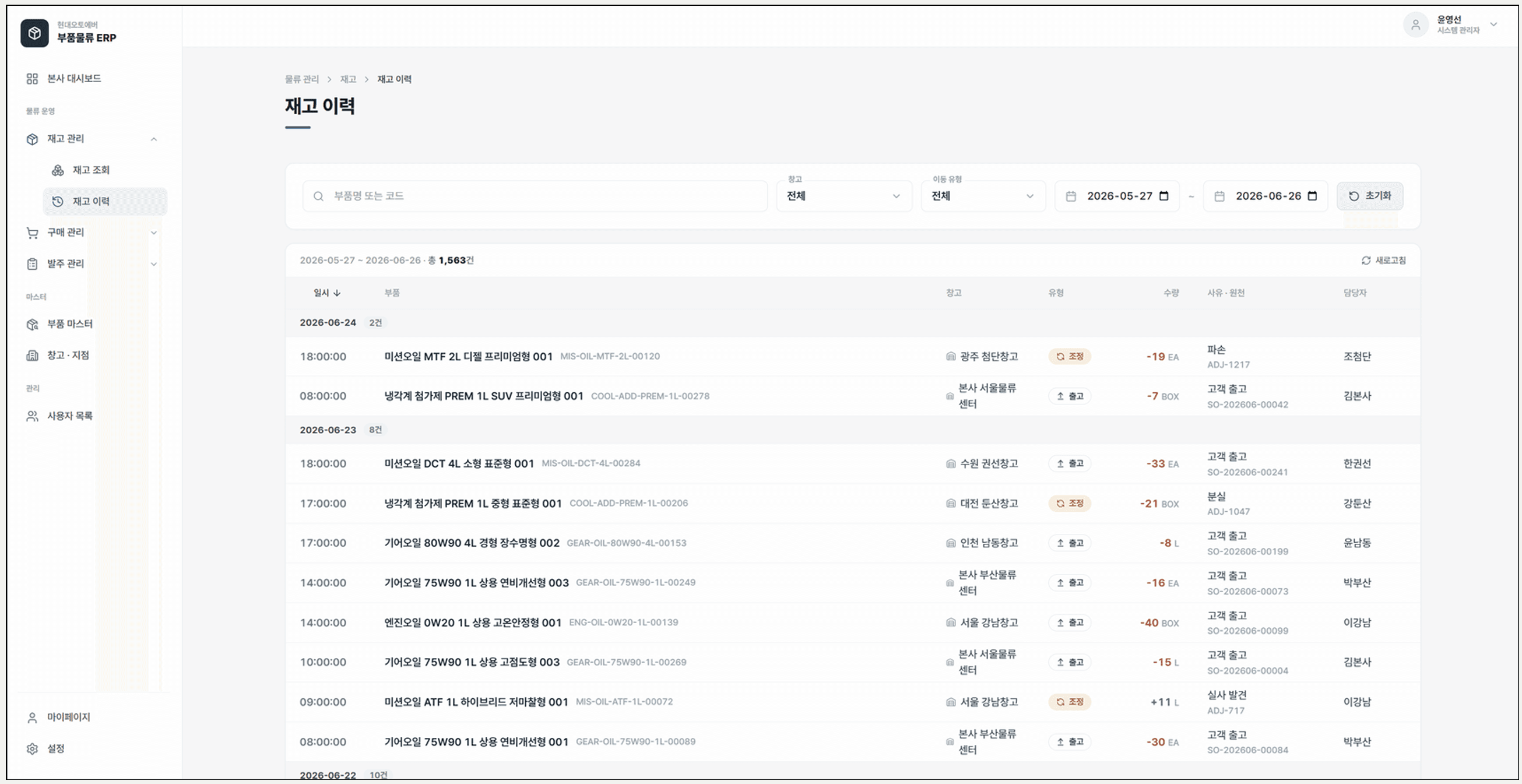Click part name 미션오일 DCT 4L 소형 표준형 001
The width and height of the screenshot is (1522, 784).
pyautogui.click(x=459, y=464)
